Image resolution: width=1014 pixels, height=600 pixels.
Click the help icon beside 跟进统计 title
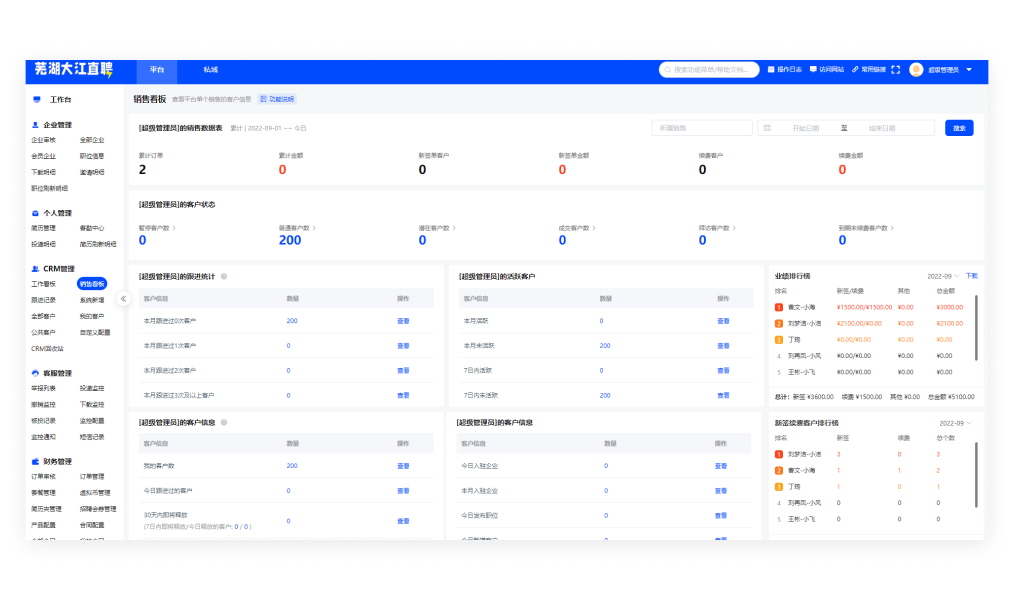(x=224, y=276)
